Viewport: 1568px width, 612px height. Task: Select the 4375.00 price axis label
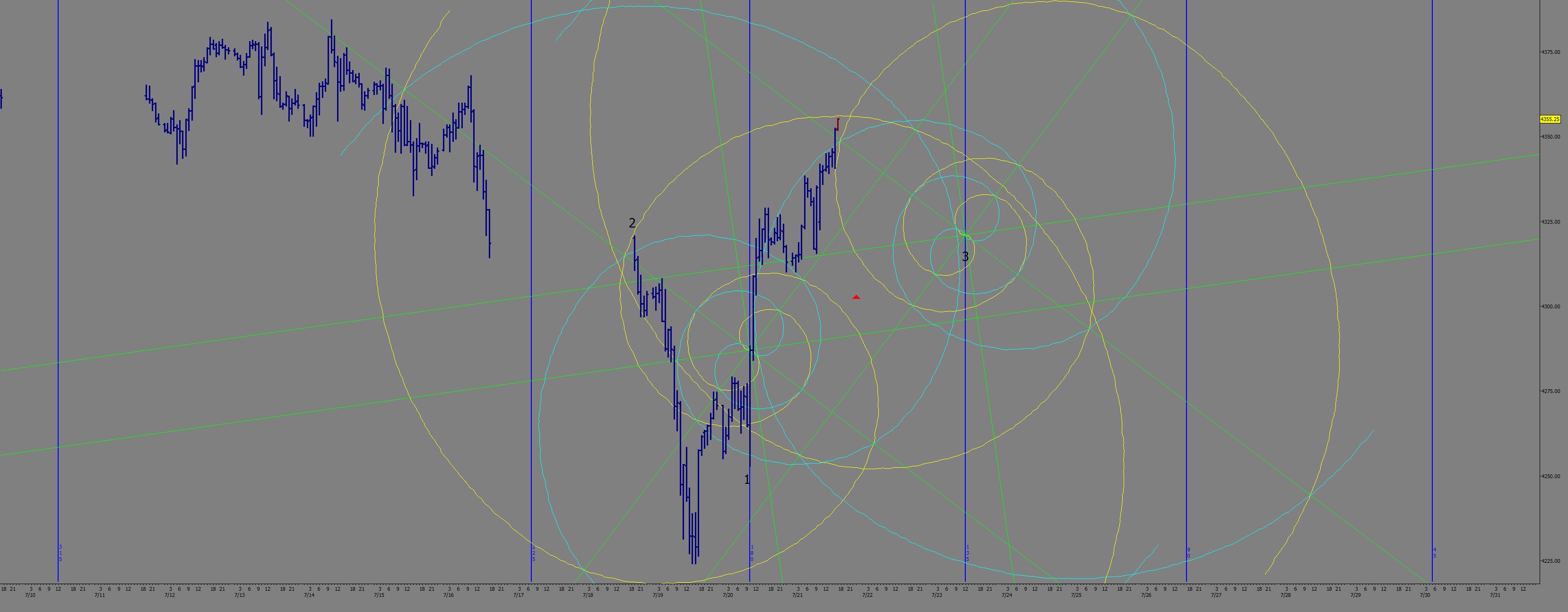tap(1551, 52)
